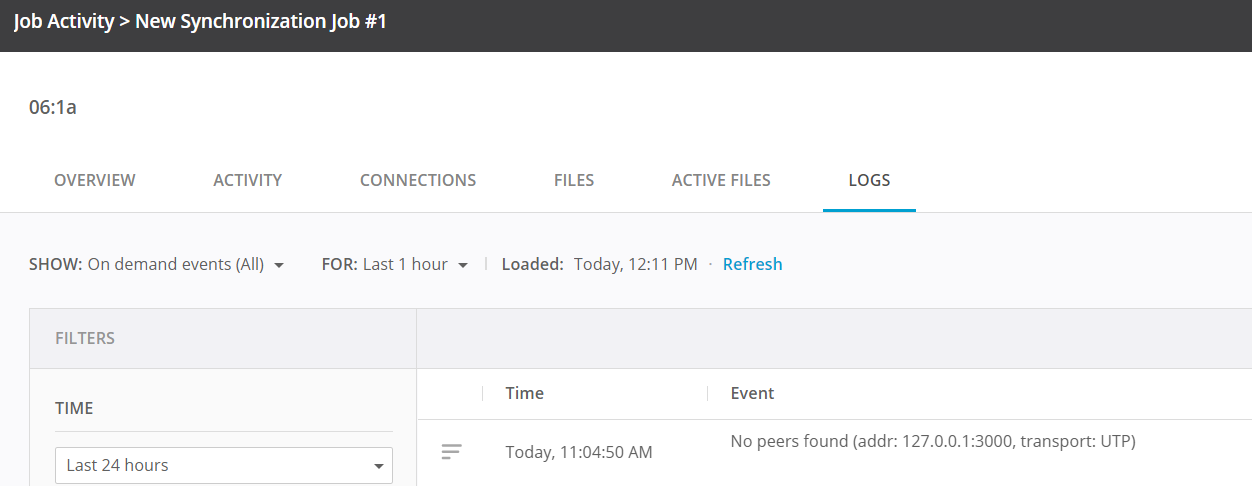The image size is (1252, 486).
Task: Open the Active Files tab
Action: click(721, 180)
